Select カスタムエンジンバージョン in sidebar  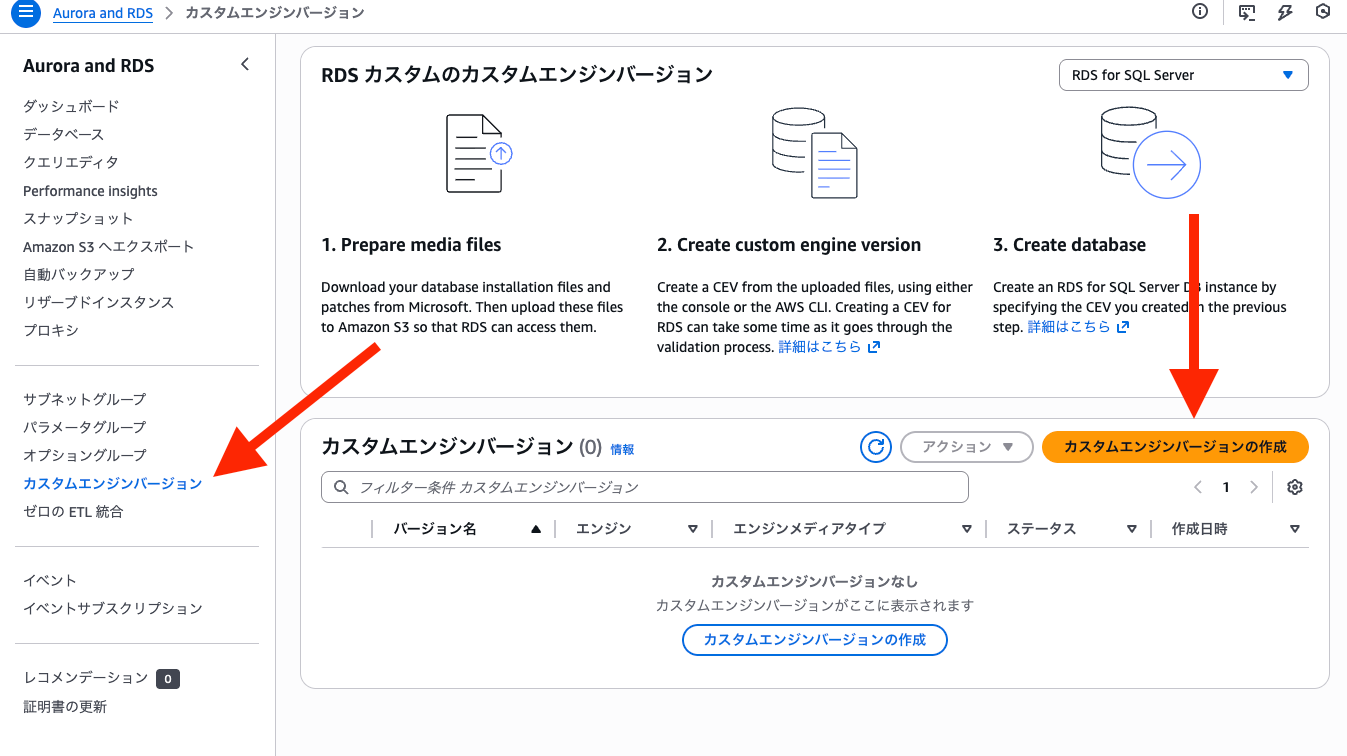pos(113,484)
